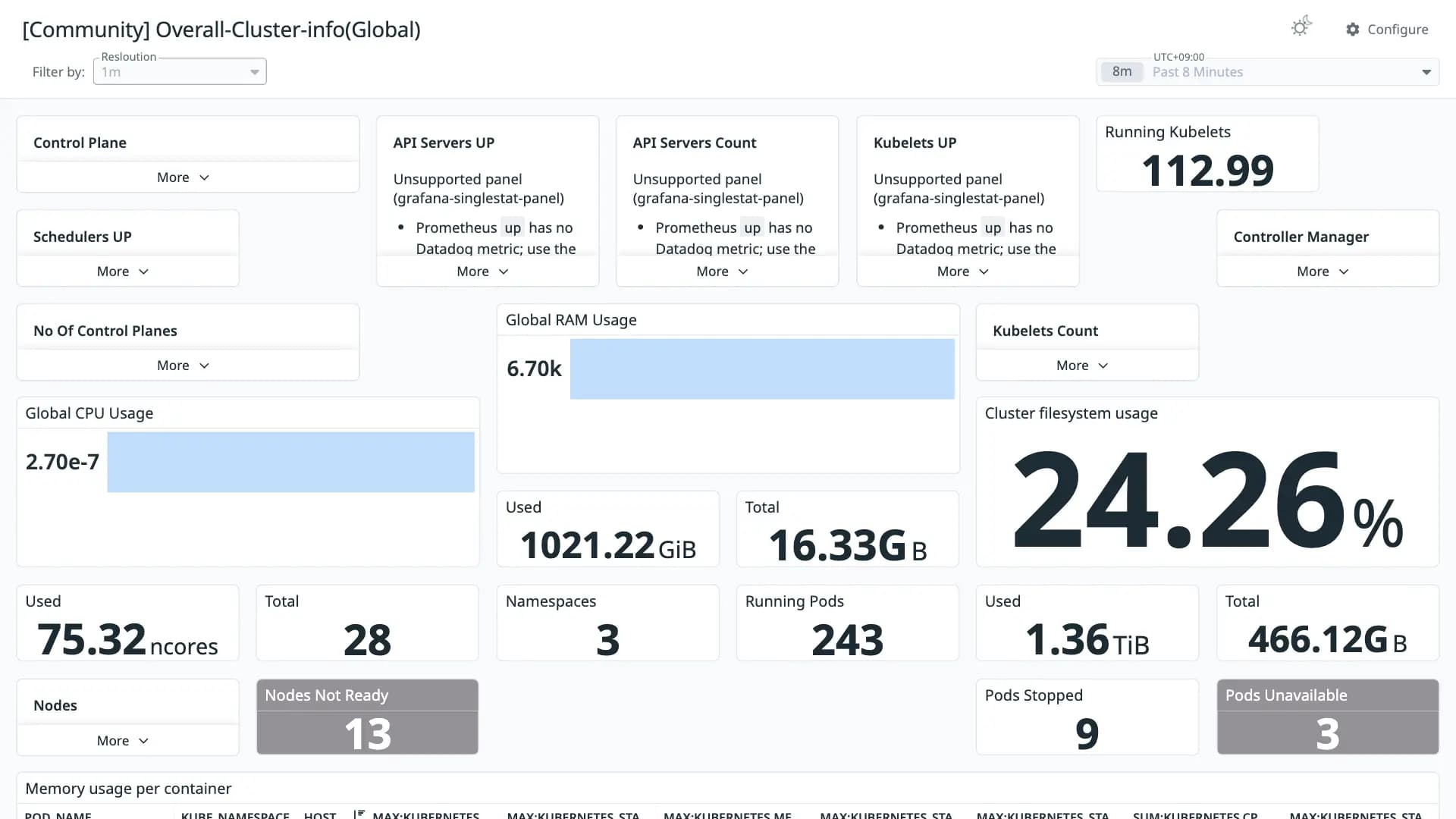Click the Running Pods 243 value
The image size is (1456, 819).
tap(847, 640)
